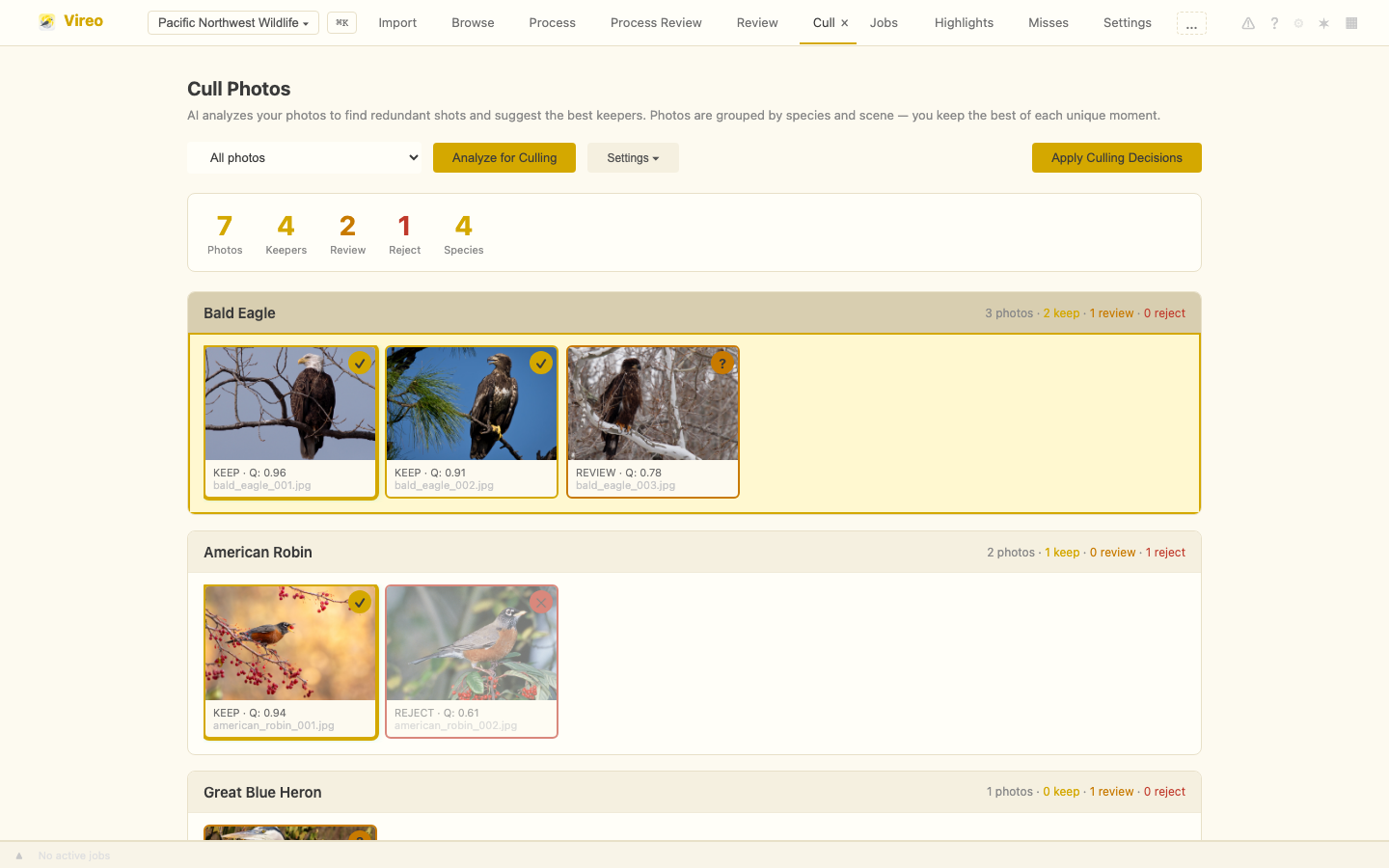Click 'No active jobs' status text
This screenshot has width=1389, height=868.
[74, 855]
